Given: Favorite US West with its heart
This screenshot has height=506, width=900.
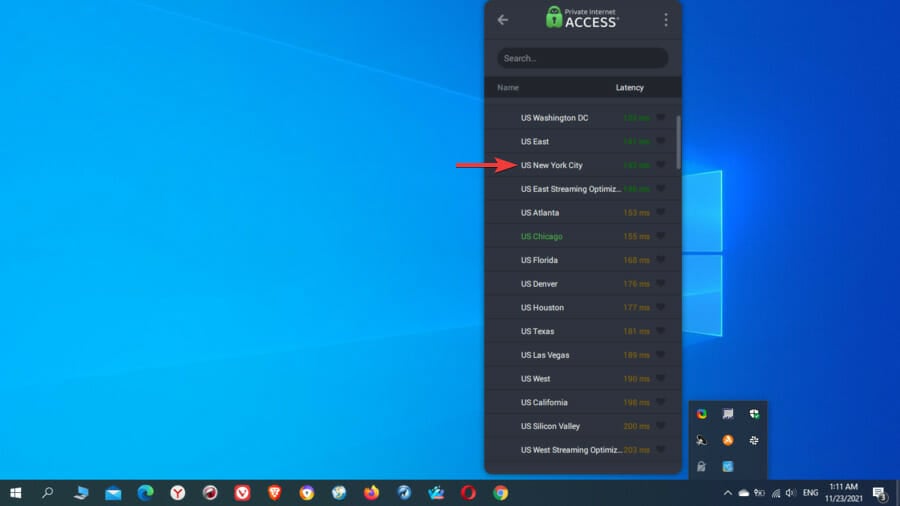Looking at the screenshot, I should coord(661,378).
